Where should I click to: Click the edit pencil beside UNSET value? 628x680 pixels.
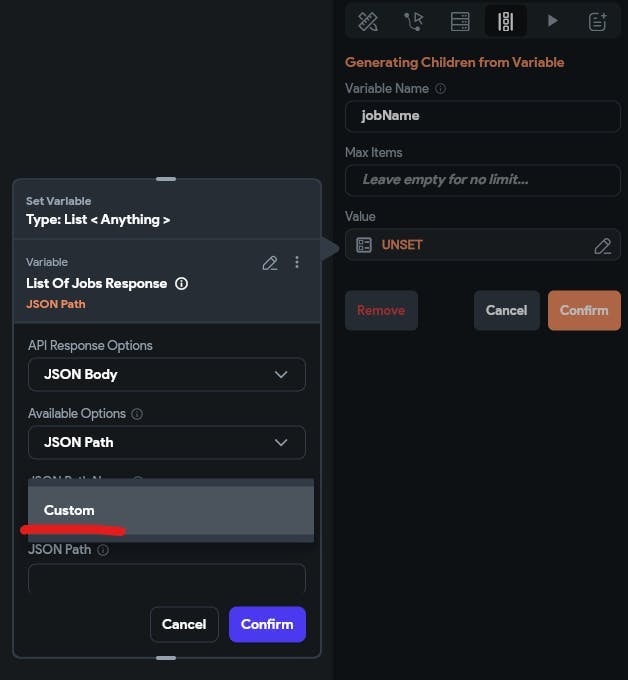pos(602,245)
